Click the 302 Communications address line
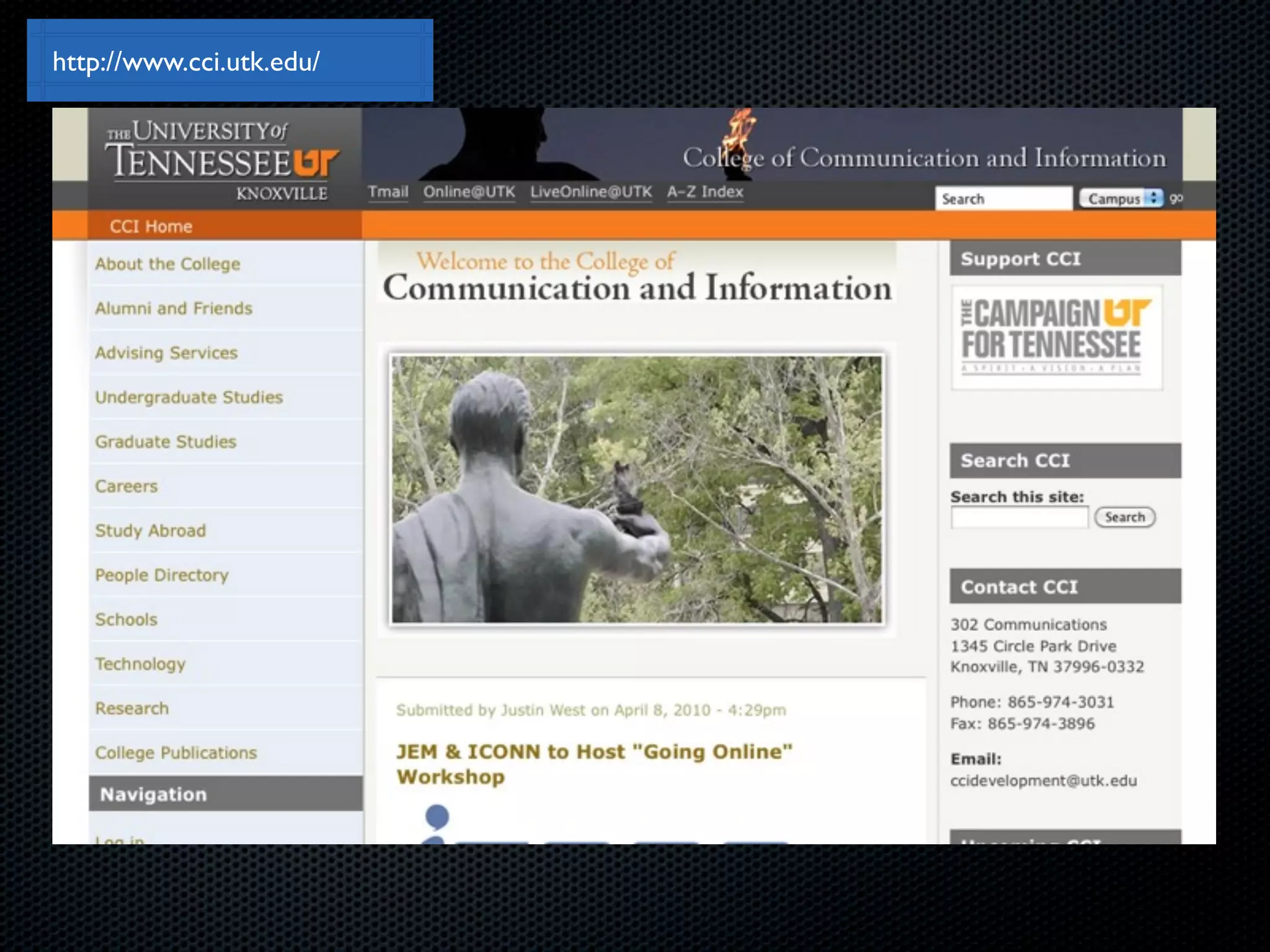The height and width of the screenshot is (952, 1270). tap(1028, 625)
